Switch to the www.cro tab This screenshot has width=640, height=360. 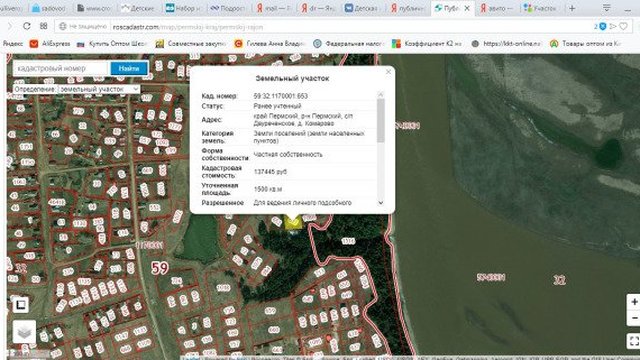tap(94, 8)
